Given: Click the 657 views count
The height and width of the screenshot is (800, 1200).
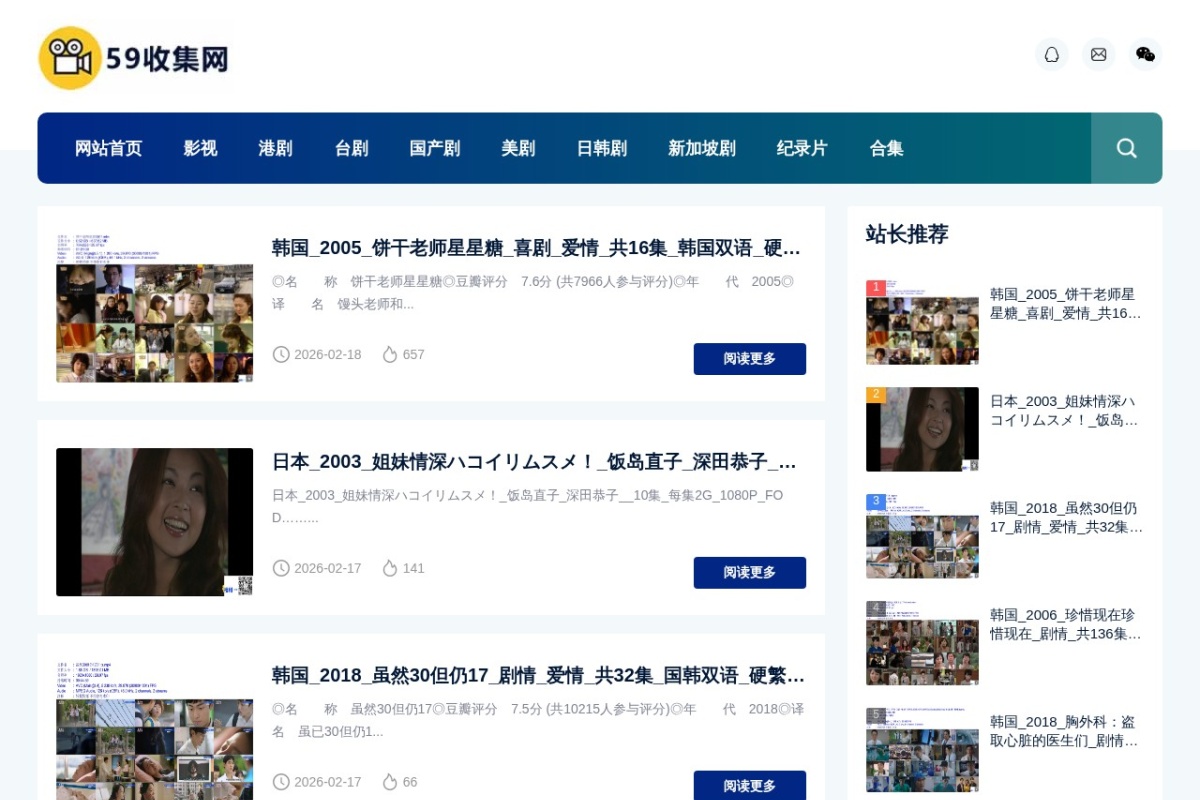Looking at the screenshot, I should pyautogui.click(x=414, y=355).
